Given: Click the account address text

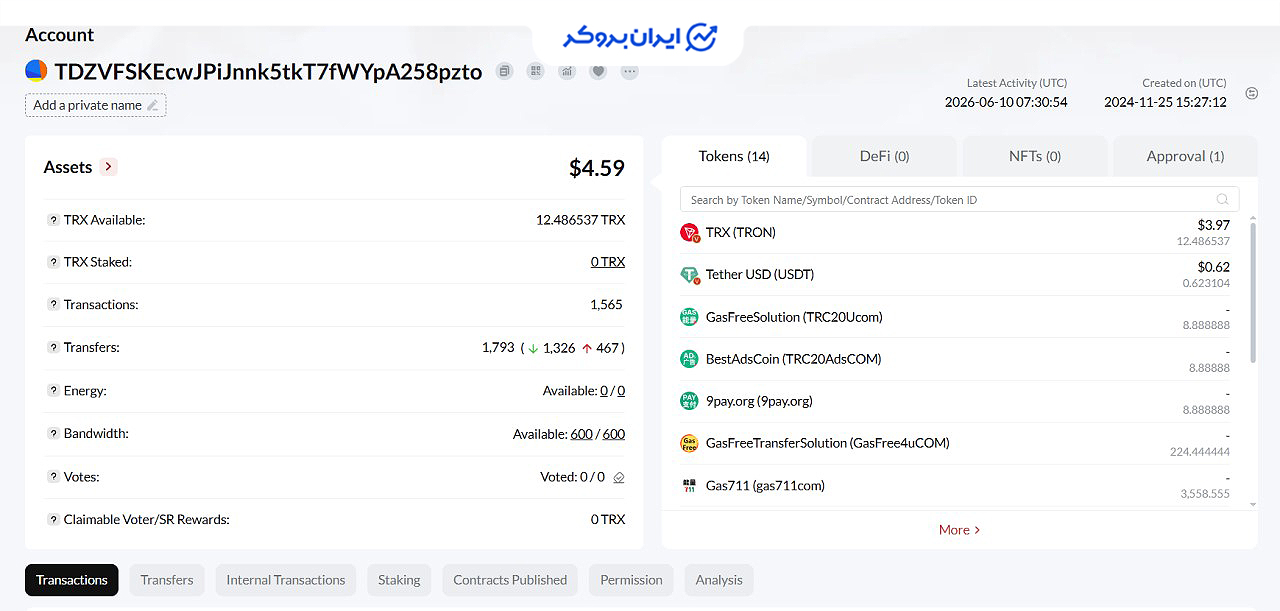Looking at the screenshot, I should 268,72.
